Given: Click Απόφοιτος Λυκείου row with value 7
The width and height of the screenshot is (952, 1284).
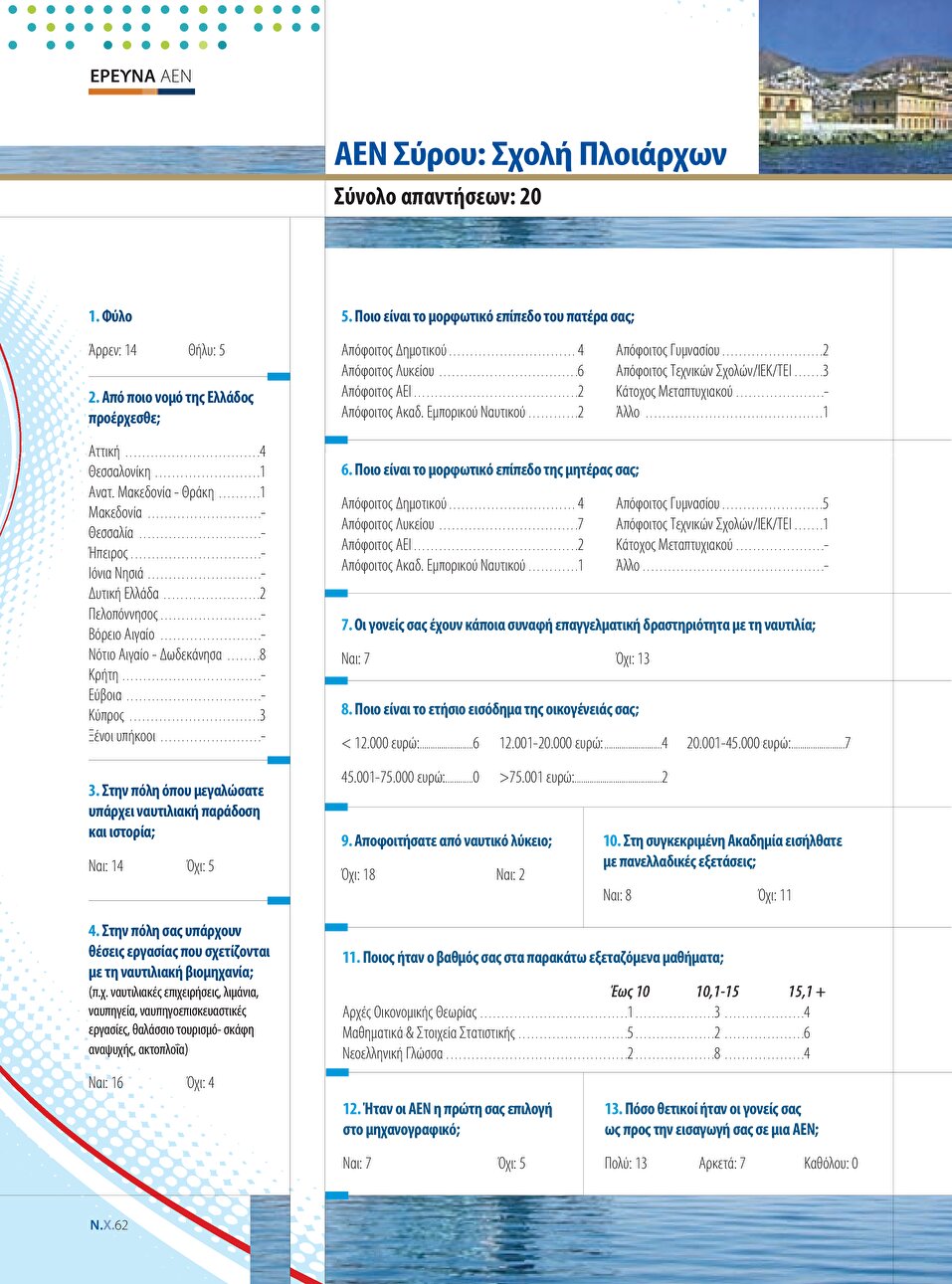Looking at the screenshot, I should pyautogui.click(x=463, y=524).
